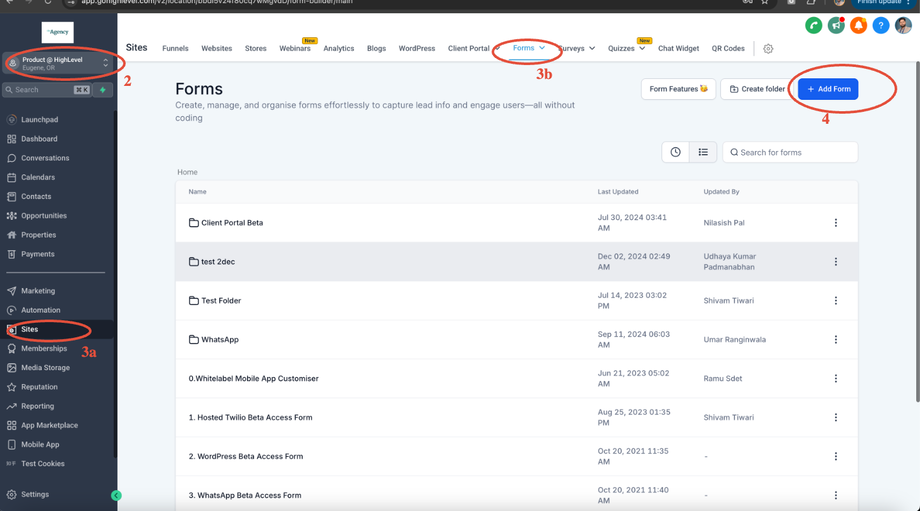920x511 pixels.
Task: Collapse sidebar using the green arrow icon
Action: (116, 495)
